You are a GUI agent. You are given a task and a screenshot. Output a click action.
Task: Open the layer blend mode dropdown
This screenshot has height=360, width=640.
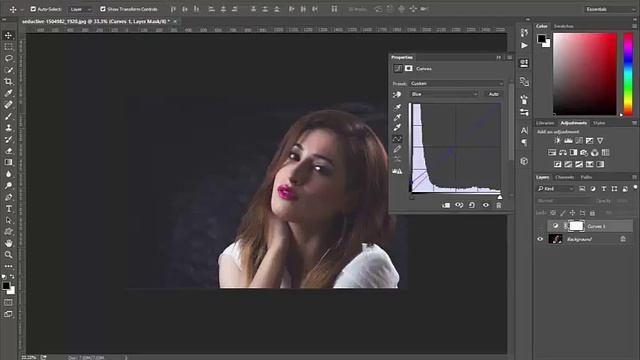[564, 201]
